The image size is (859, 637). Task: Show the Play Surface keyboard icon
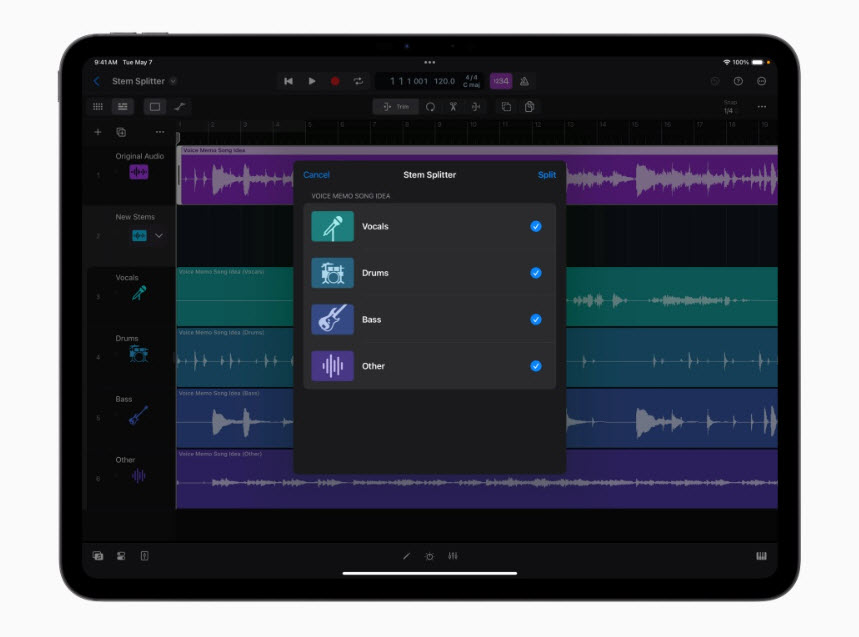tap(761, 556)
